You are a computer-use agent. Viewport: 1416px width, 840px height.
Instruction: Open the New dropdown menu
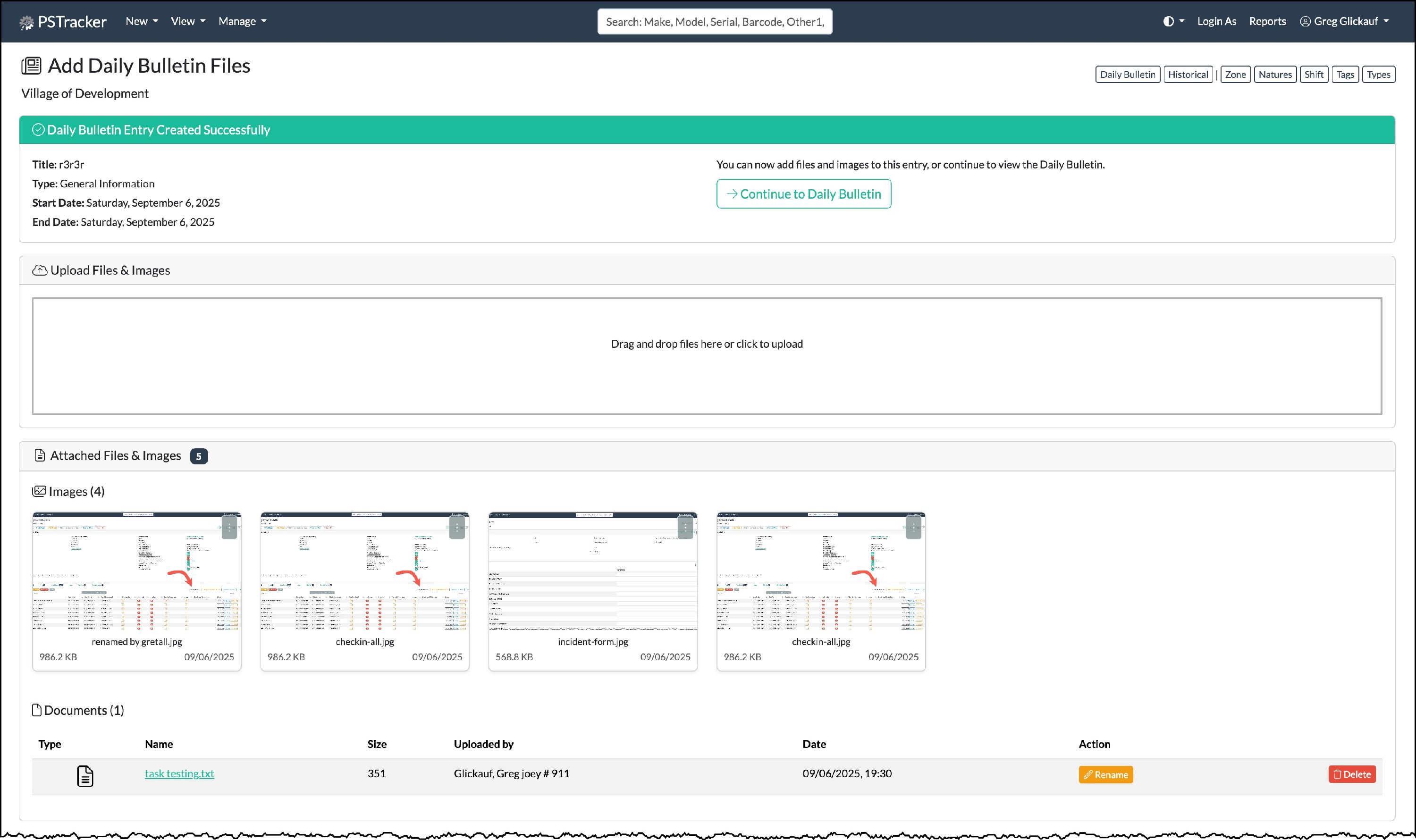(x=142, y=22)
